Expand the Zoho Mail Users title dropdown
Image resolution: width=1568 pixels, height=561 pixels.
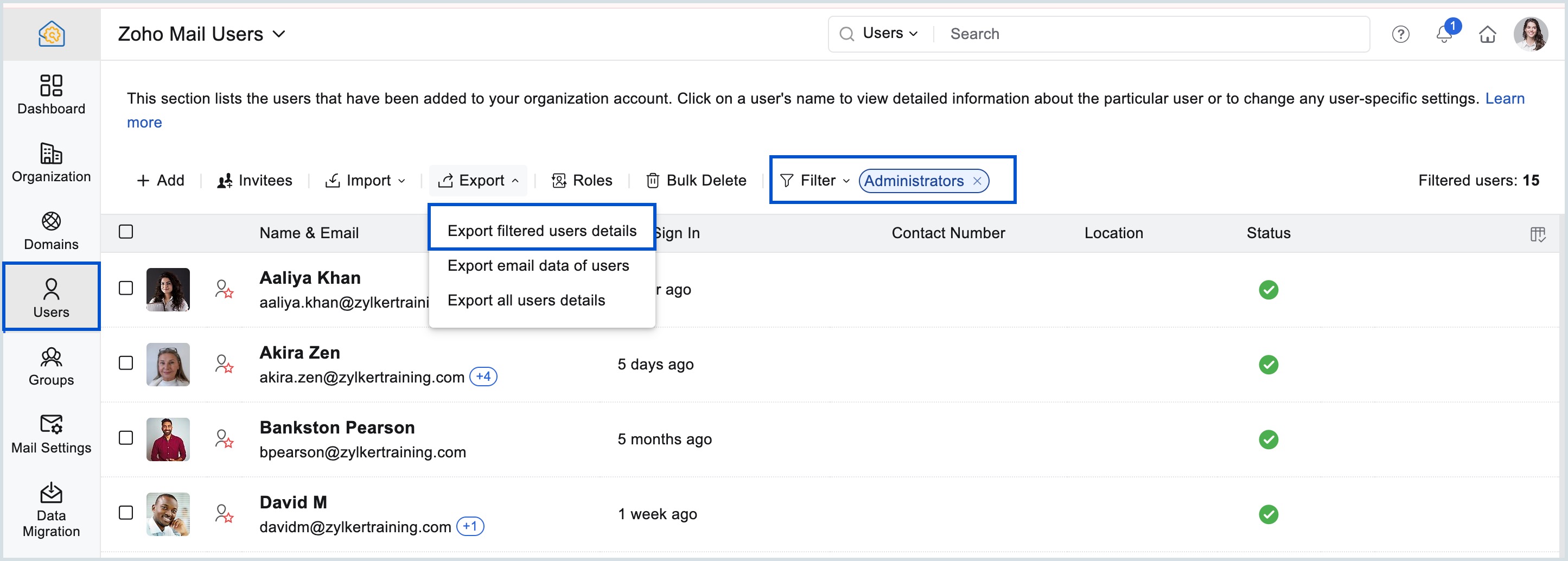[x=279, y=34]
